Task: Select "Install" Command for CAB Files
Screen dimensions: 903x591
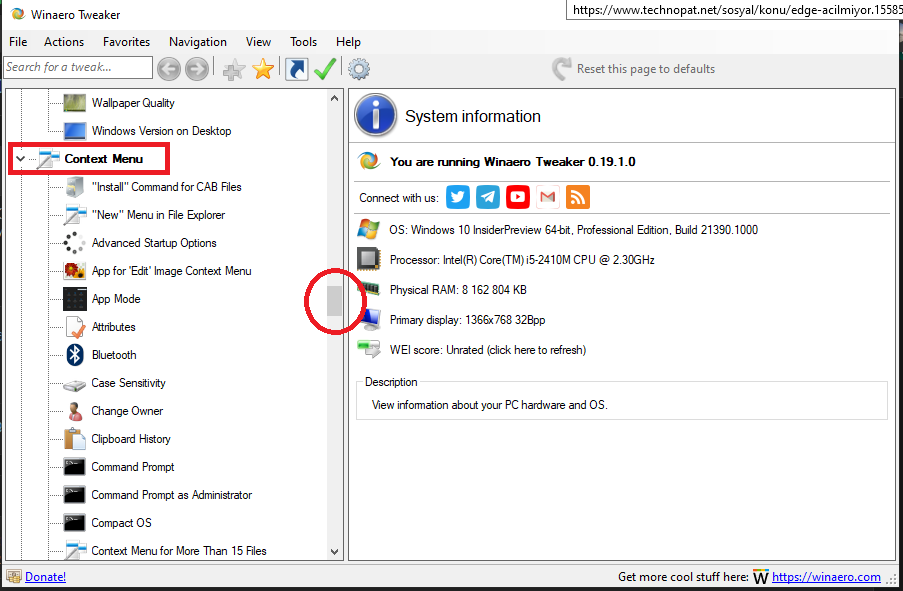Action: (166, 187)
